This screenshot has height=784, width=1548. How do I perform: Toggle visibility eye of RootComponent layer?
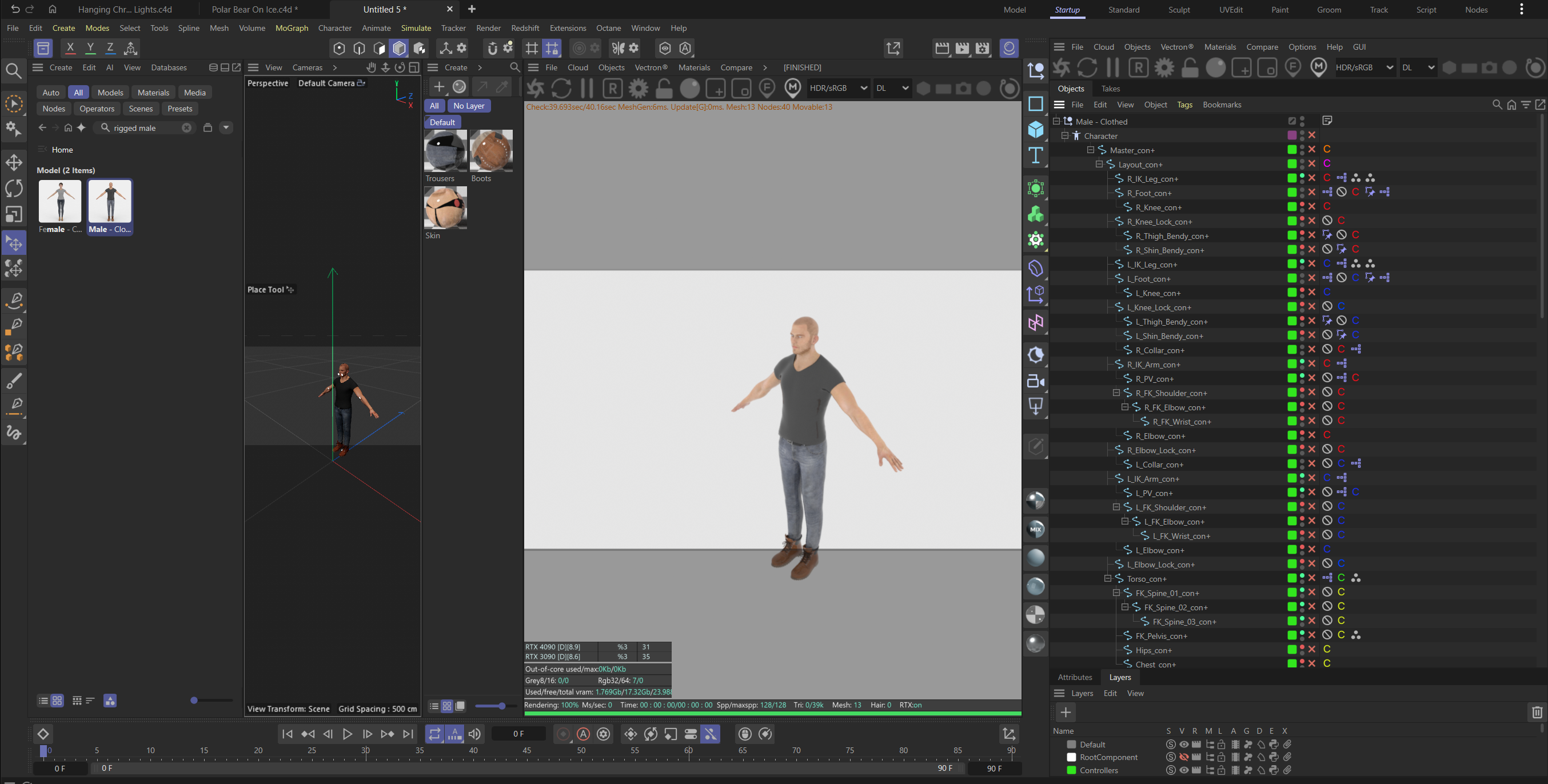click(1183, 757)
